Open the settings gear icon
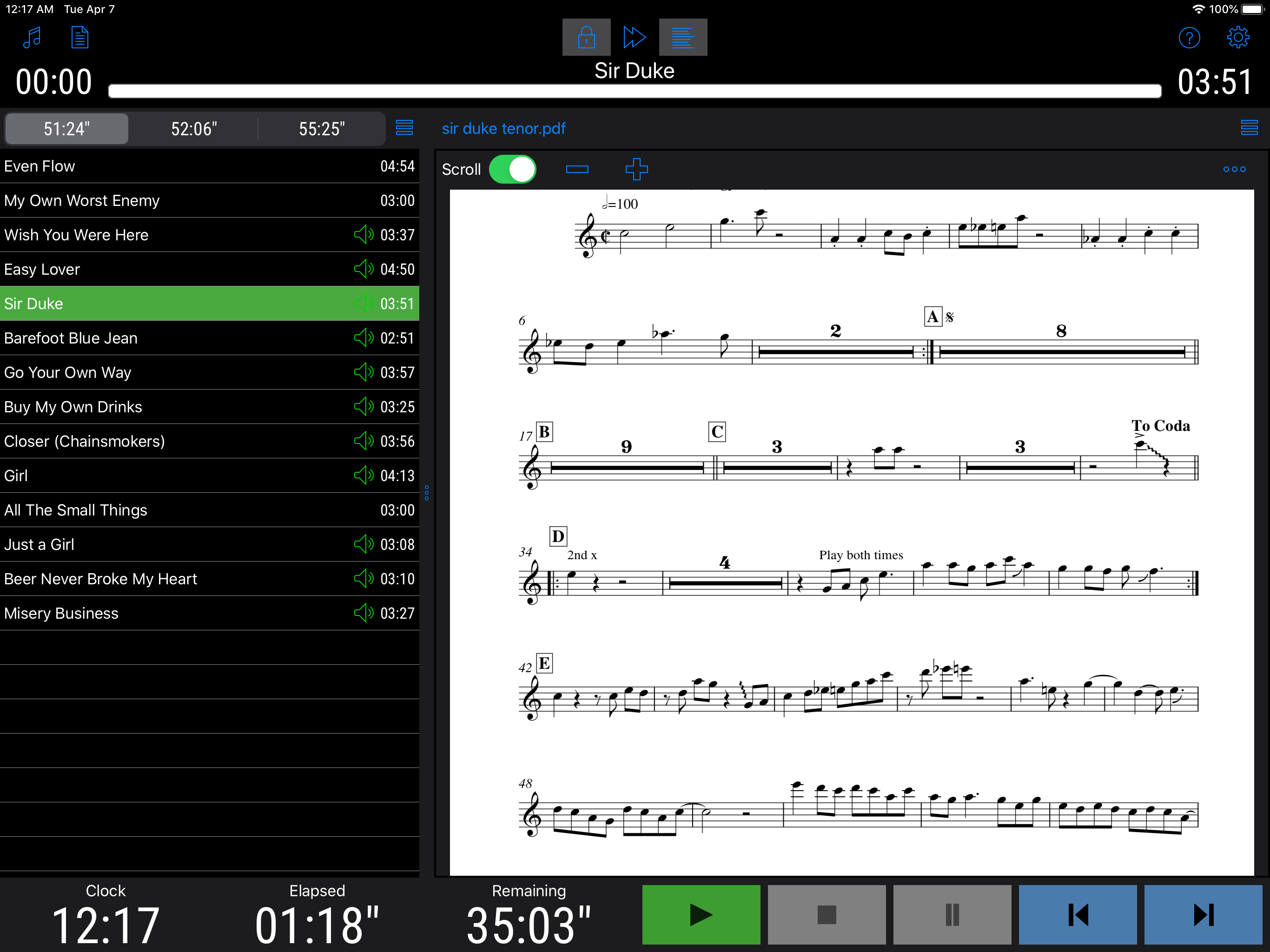Image resolution: width=1270 pixels, height=952 pixels. point(1237,38)
